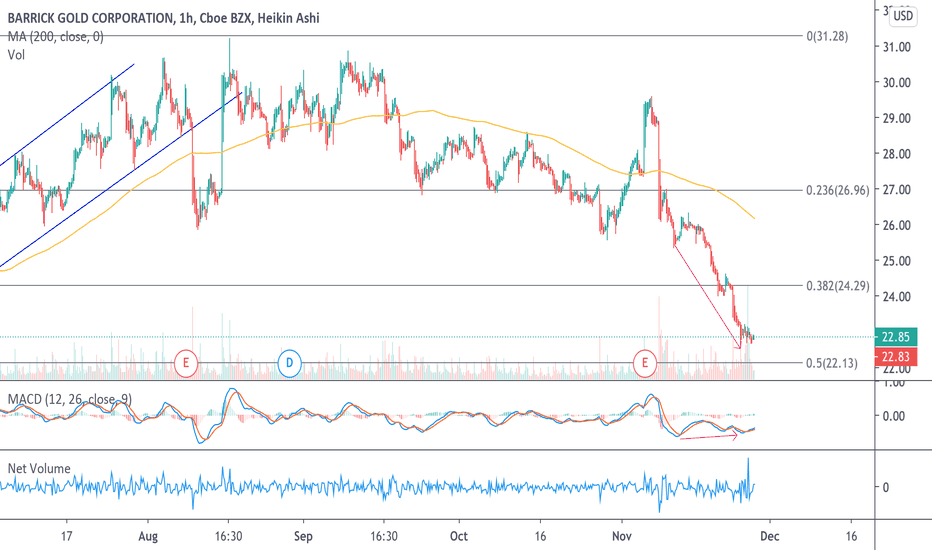Click the 0.5(22.13) Fibonacci level label
Viewport: 932px width, 550px height.
pyautogui.click(x=832, y=363)
